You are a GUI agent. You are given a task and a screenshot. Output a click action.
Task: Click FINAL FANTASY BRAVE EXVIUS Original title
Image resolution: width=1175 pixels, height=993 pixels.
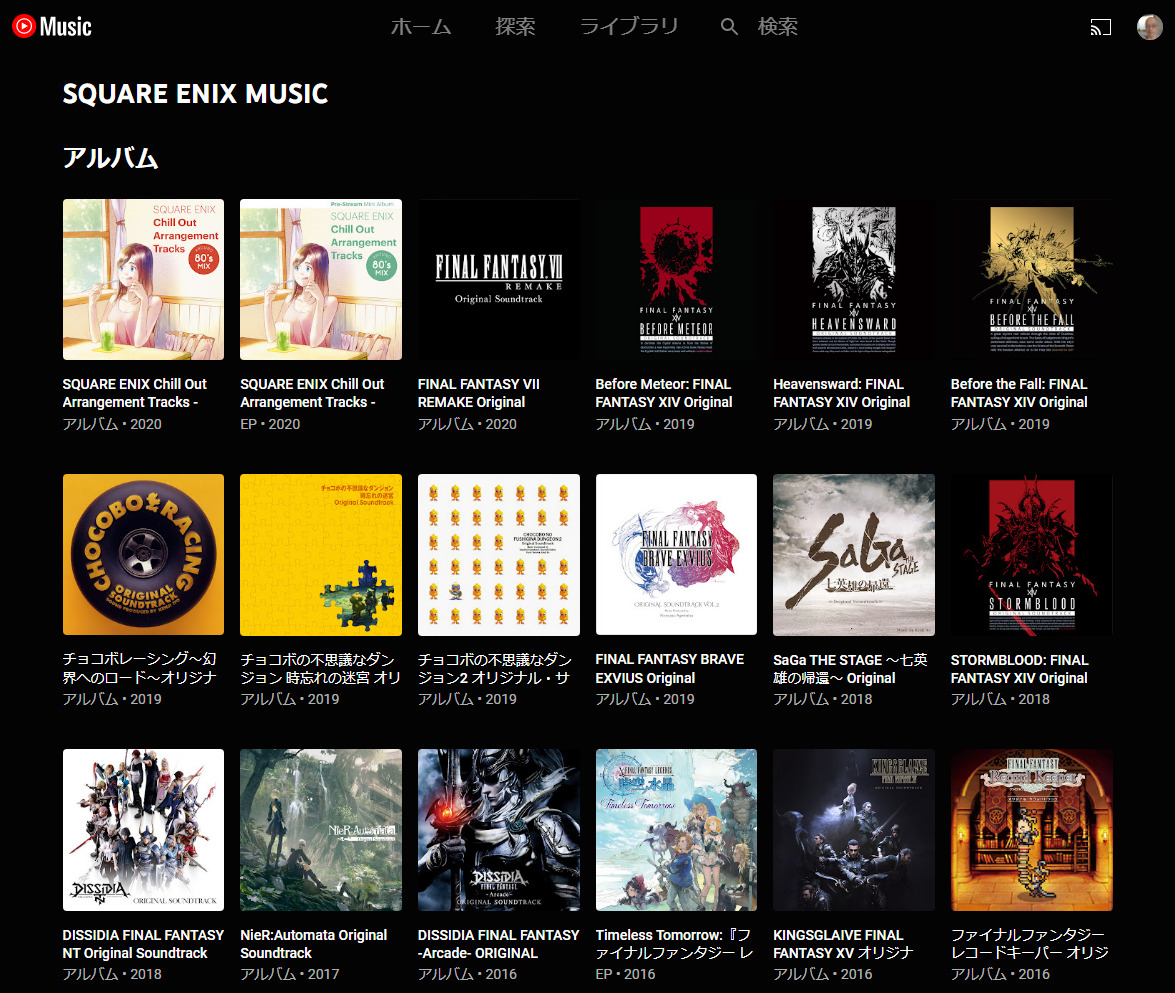(x=670, y=668)
